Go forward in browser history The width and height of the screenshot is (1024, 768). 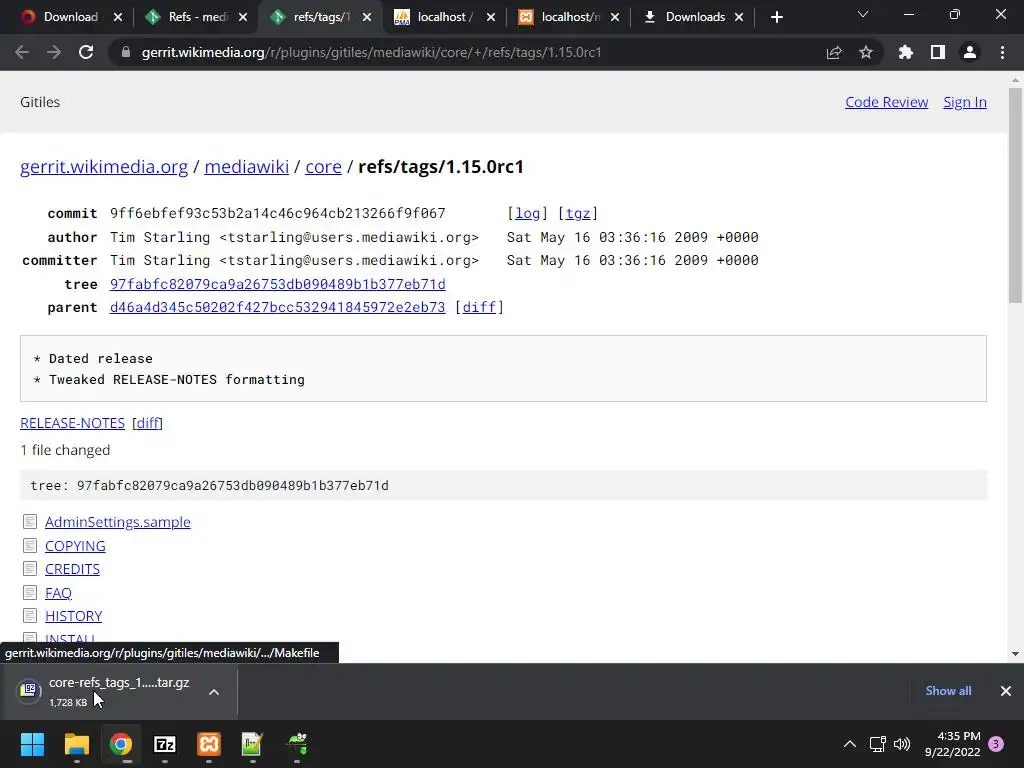coord(54,52)
